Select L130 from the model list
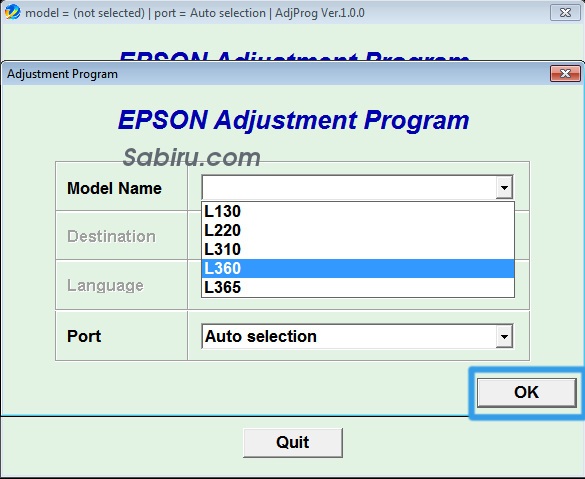Screen dimensions: 585x479 tap(357, 212)
